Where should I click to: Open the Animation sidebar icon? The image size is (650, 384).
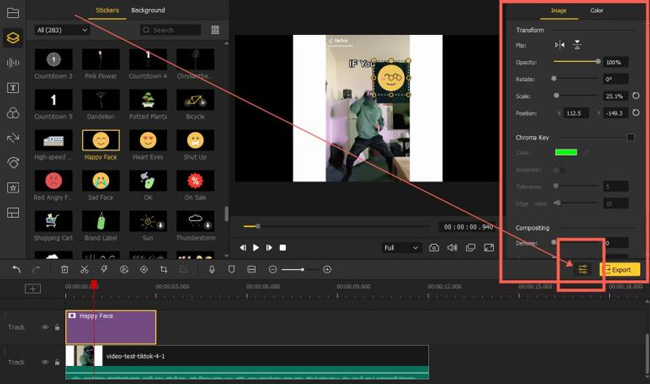(13, 163)
